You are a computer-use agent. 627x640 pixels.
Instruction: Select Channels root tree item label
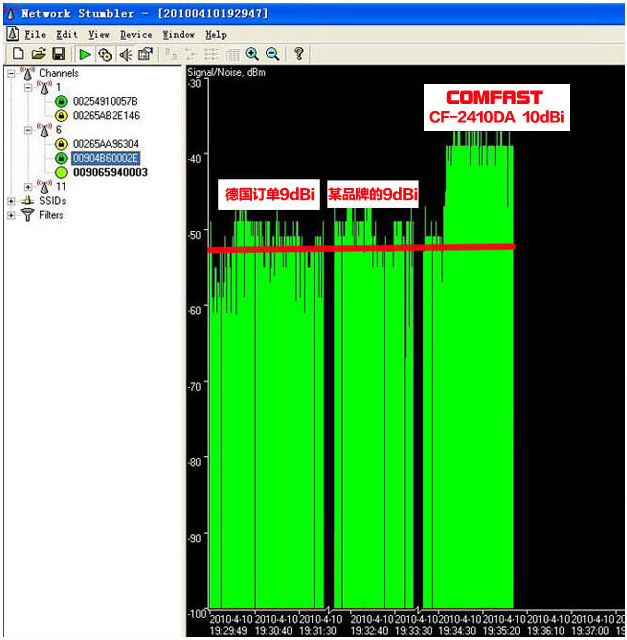[x=59, y=73]
